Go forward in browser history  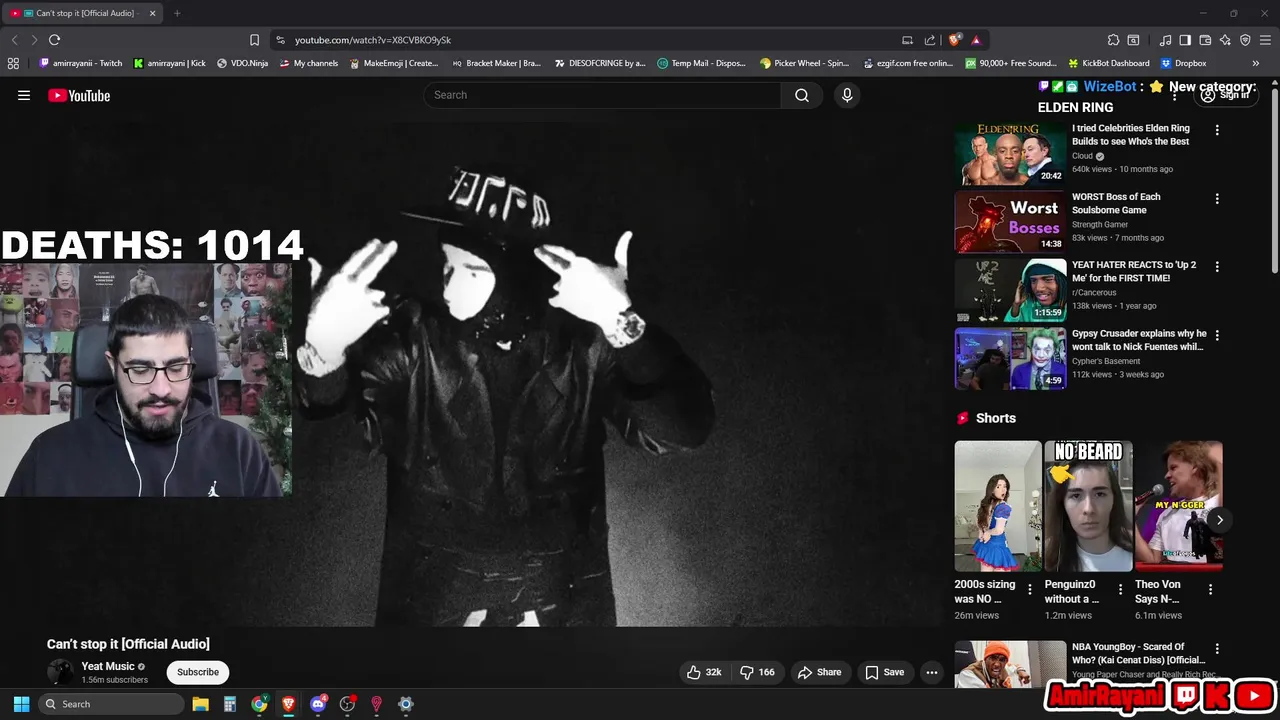[x=34, y=40]
